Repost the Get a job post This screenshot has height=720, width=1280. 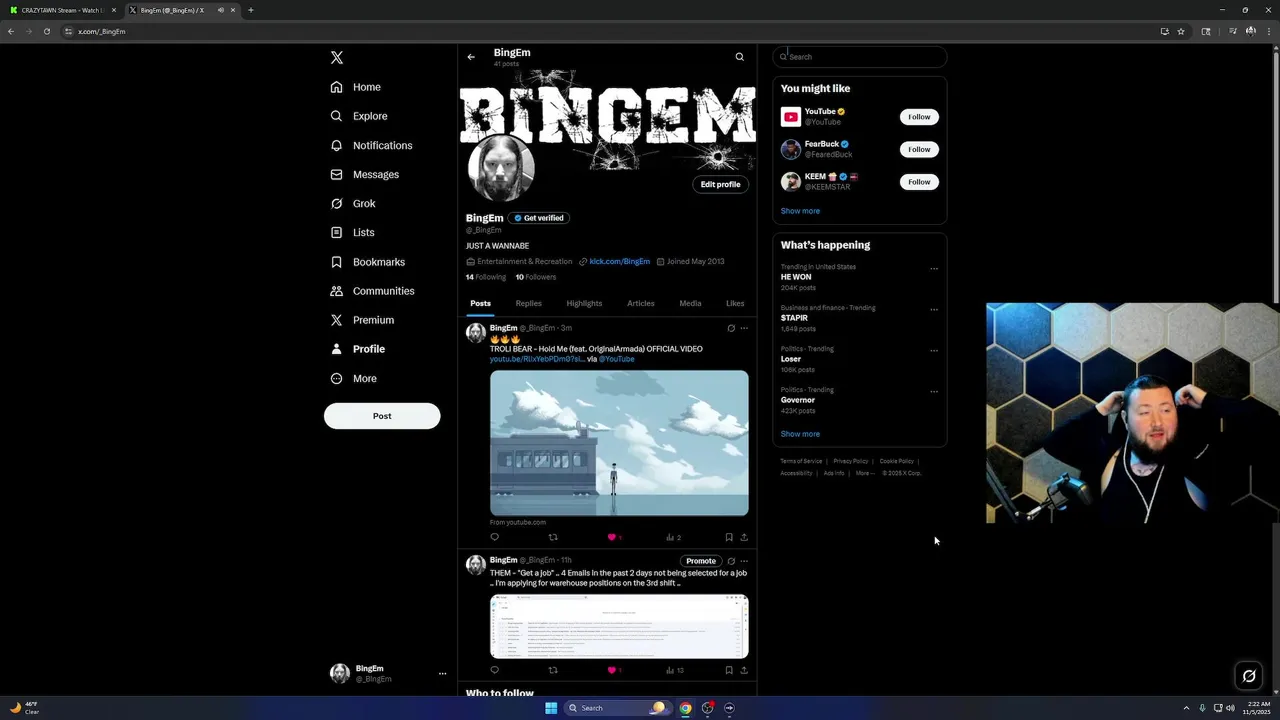click(x=553, y=670)
